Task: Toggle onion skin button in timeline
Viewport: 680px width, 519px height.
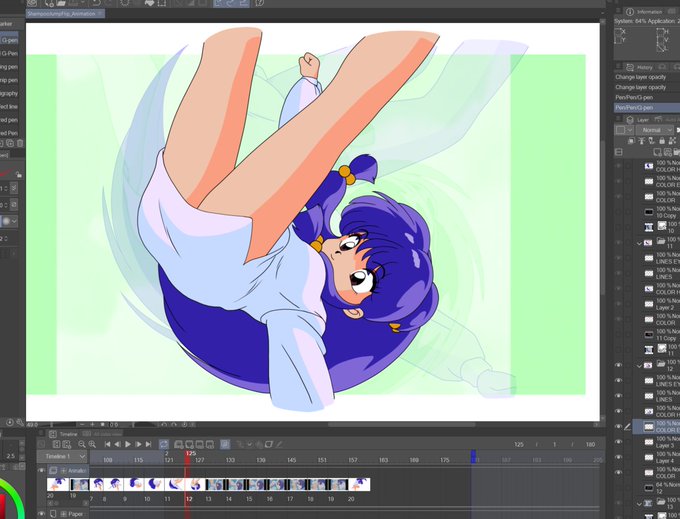Action: tap(225, 444)
